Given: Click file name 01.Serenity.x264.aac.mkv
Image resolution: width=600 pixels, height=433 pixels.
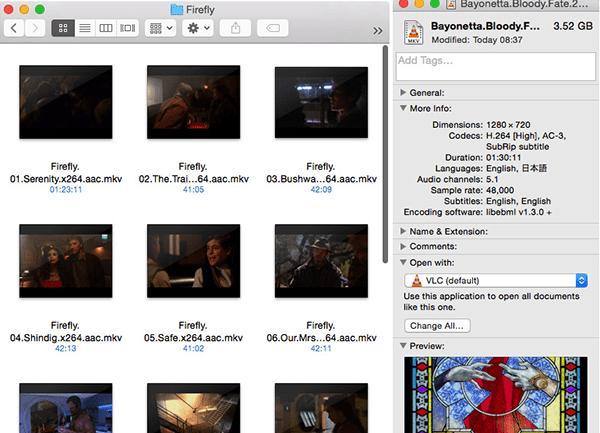Looking at the screenshot, I should click(66, 179).
